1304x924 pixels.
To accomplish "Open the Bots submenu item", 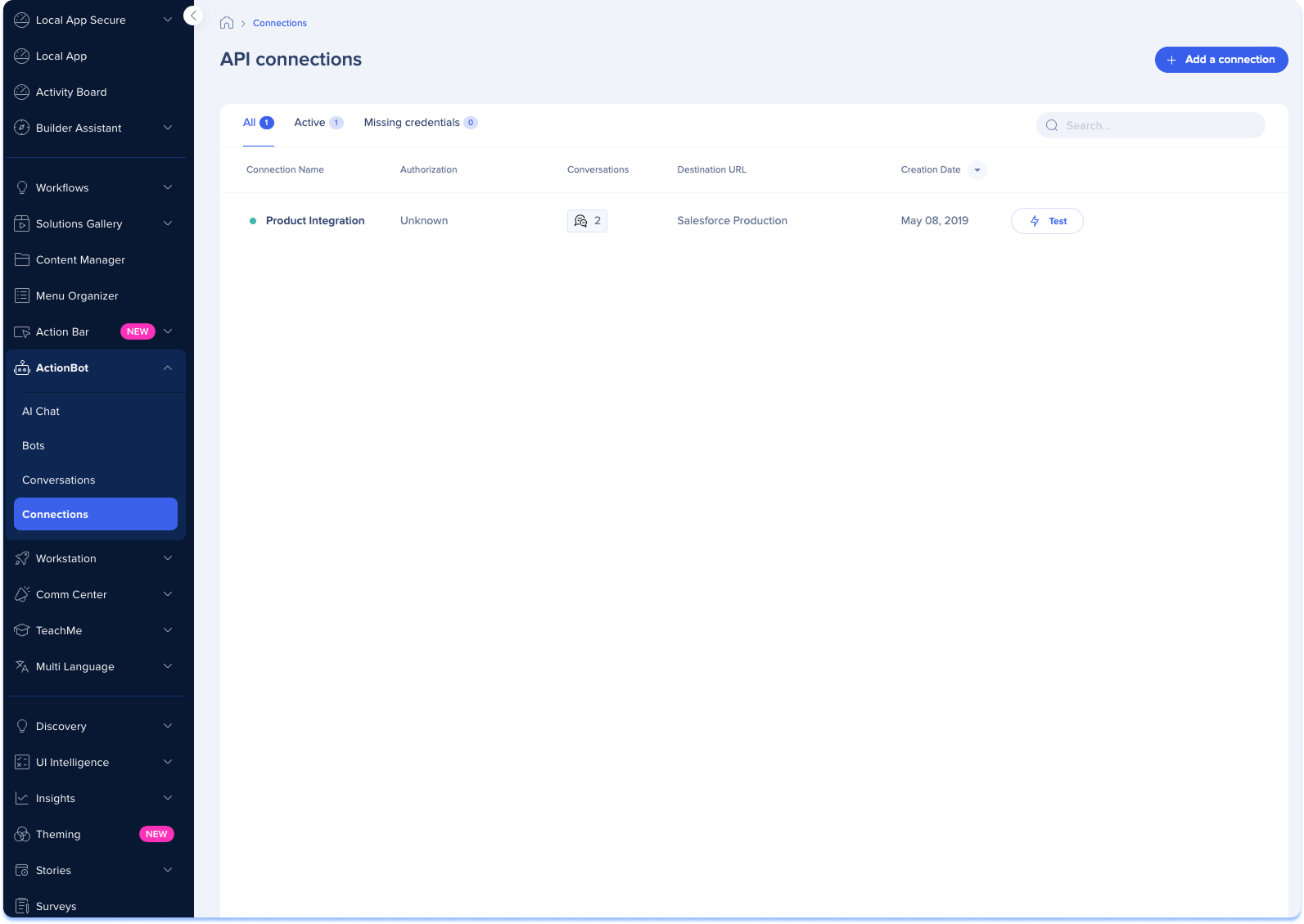I will 34,446.
